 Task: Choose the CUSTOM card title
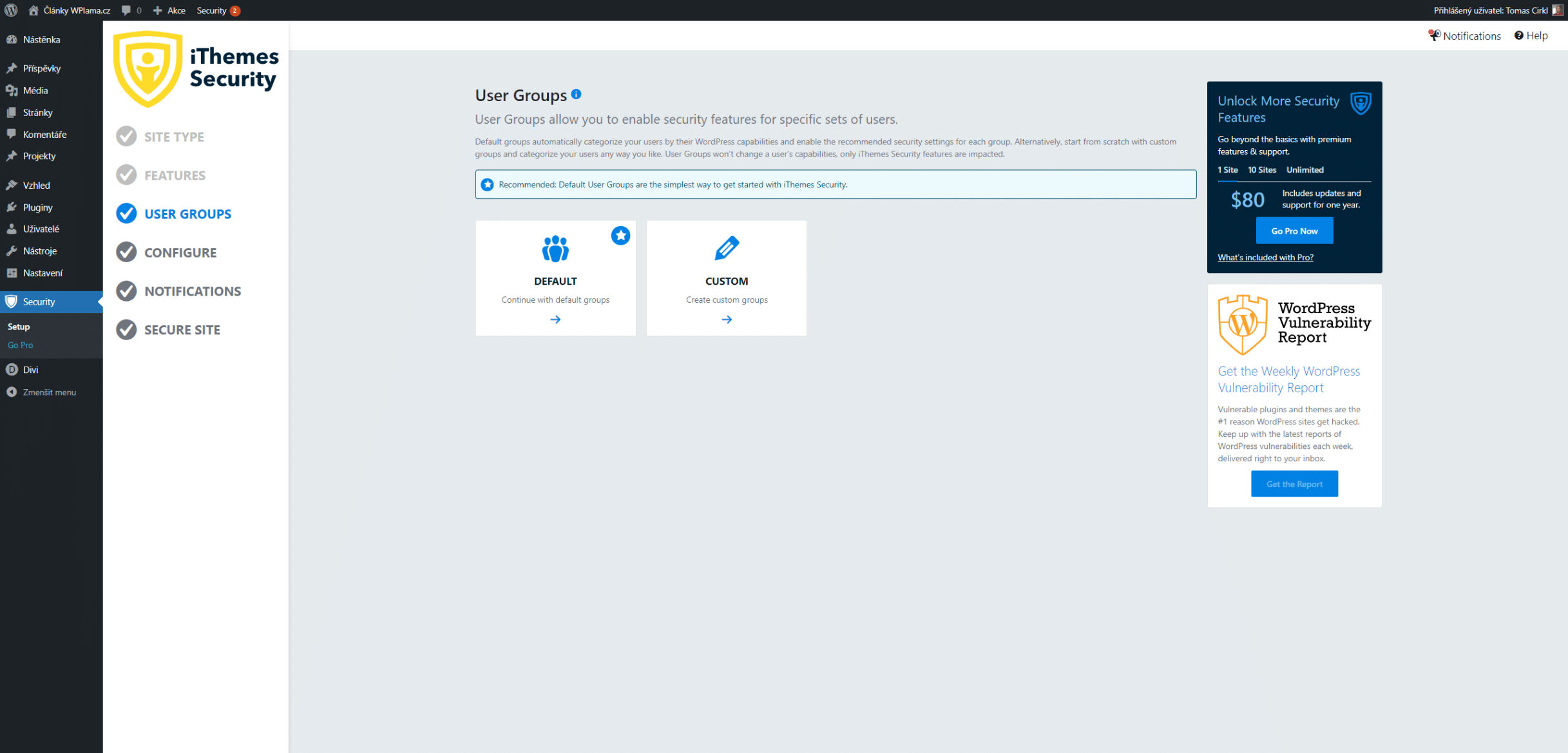point(727,281)
